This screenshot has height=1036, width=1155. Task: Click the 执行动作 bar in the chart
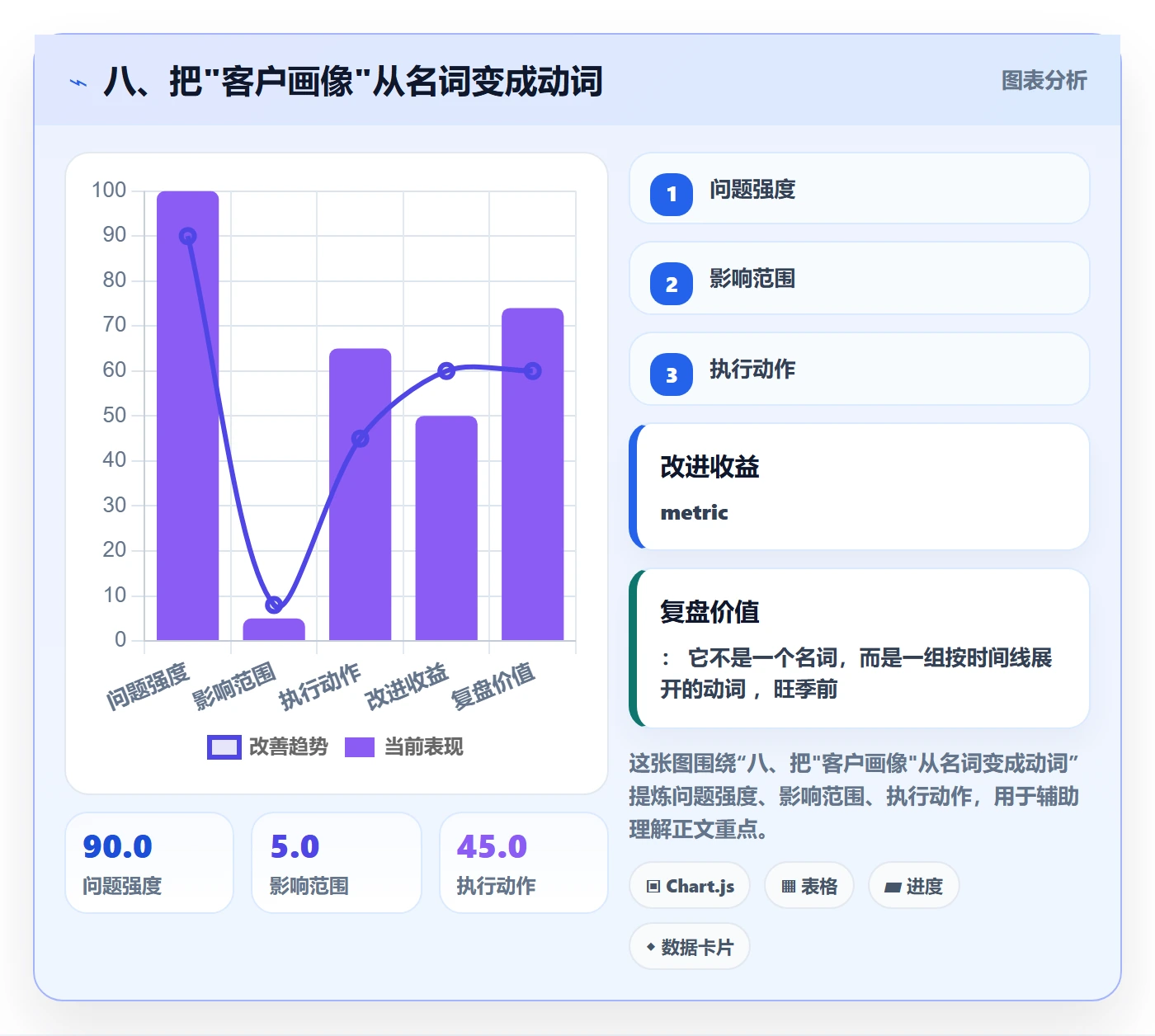(x=360, y=494)
